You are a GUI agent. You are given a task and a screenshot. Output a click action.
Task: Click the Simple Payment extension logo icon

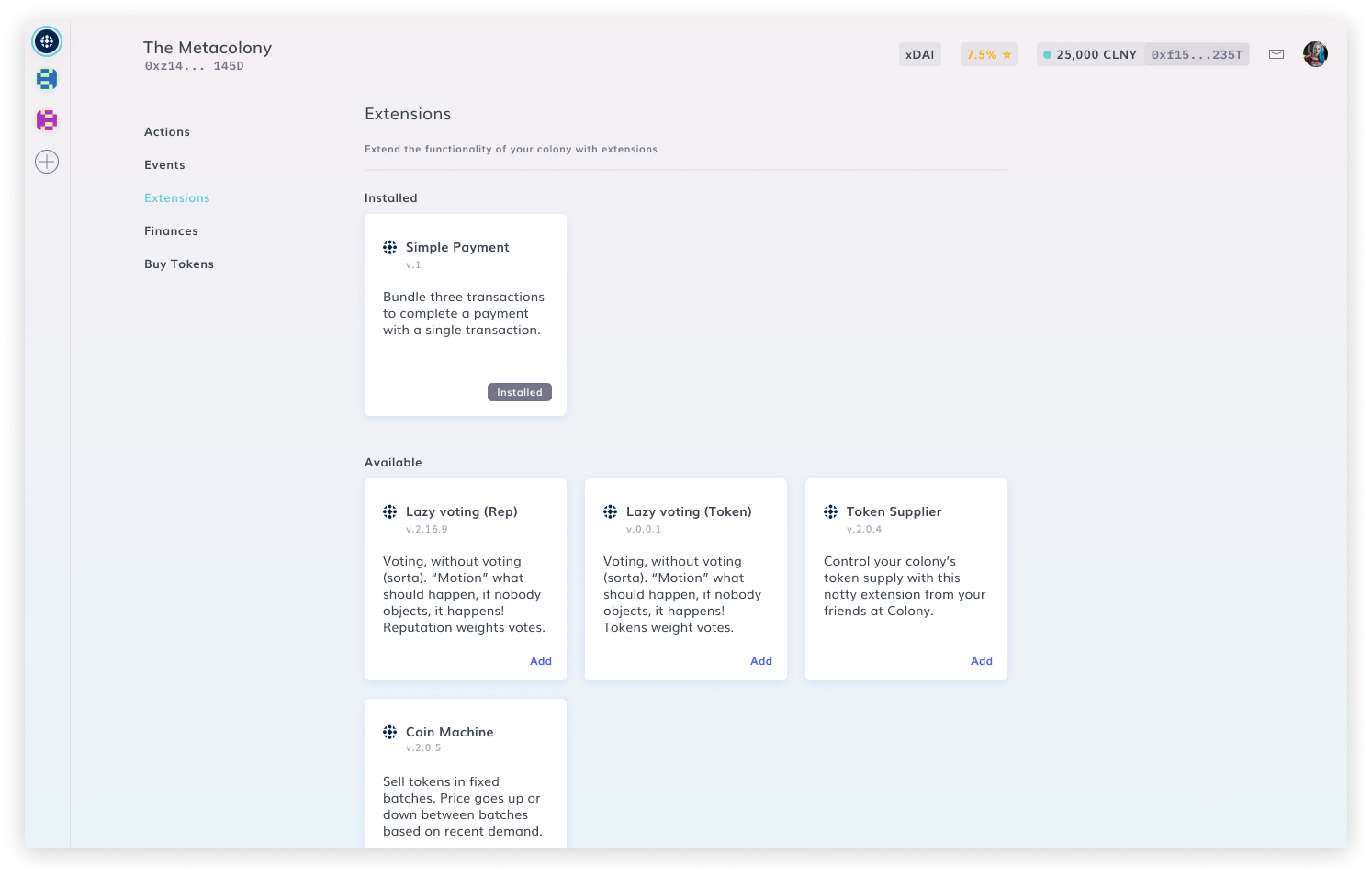390,247
